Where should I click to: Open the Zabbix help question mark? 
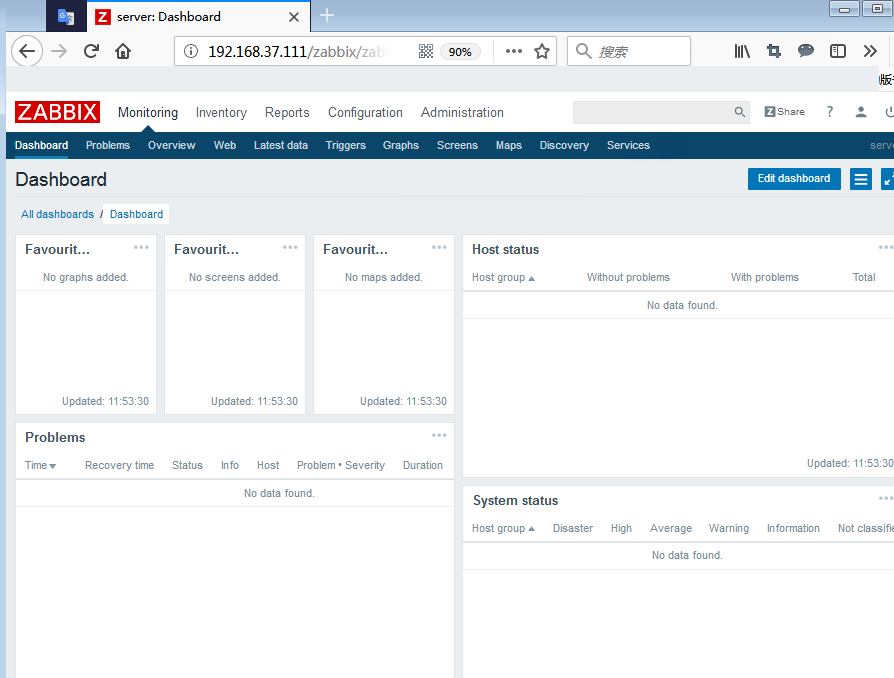(x=829, y=112)
